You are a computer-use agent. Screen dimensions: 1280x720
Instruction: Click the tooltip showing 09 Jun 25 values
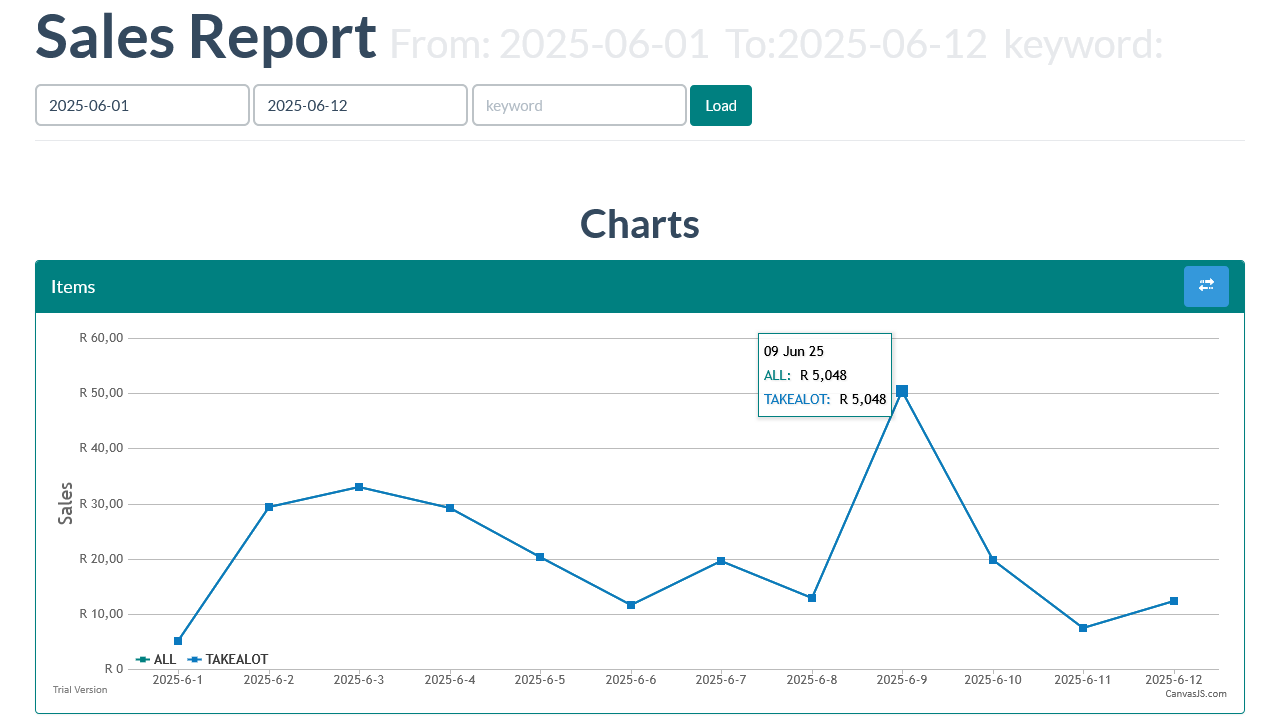(x=824, y=374)
